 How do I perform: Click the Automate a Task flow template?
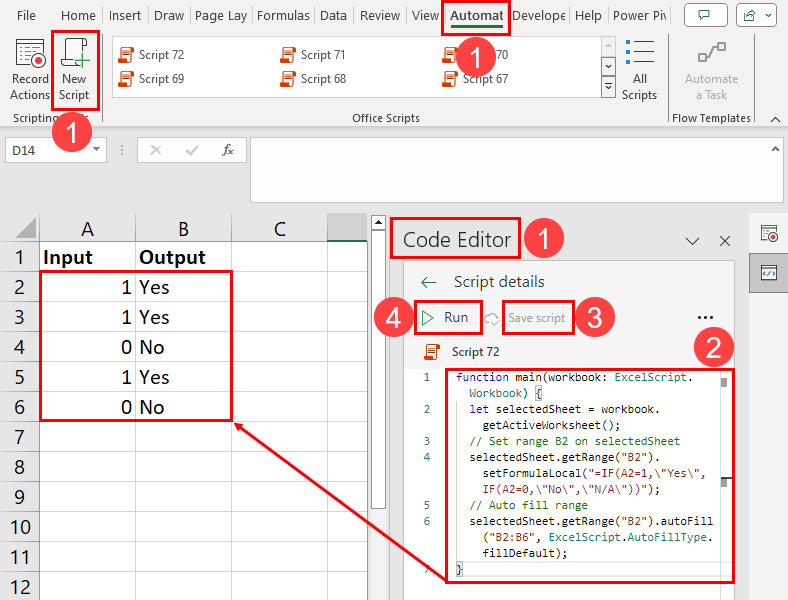(711, 70)
